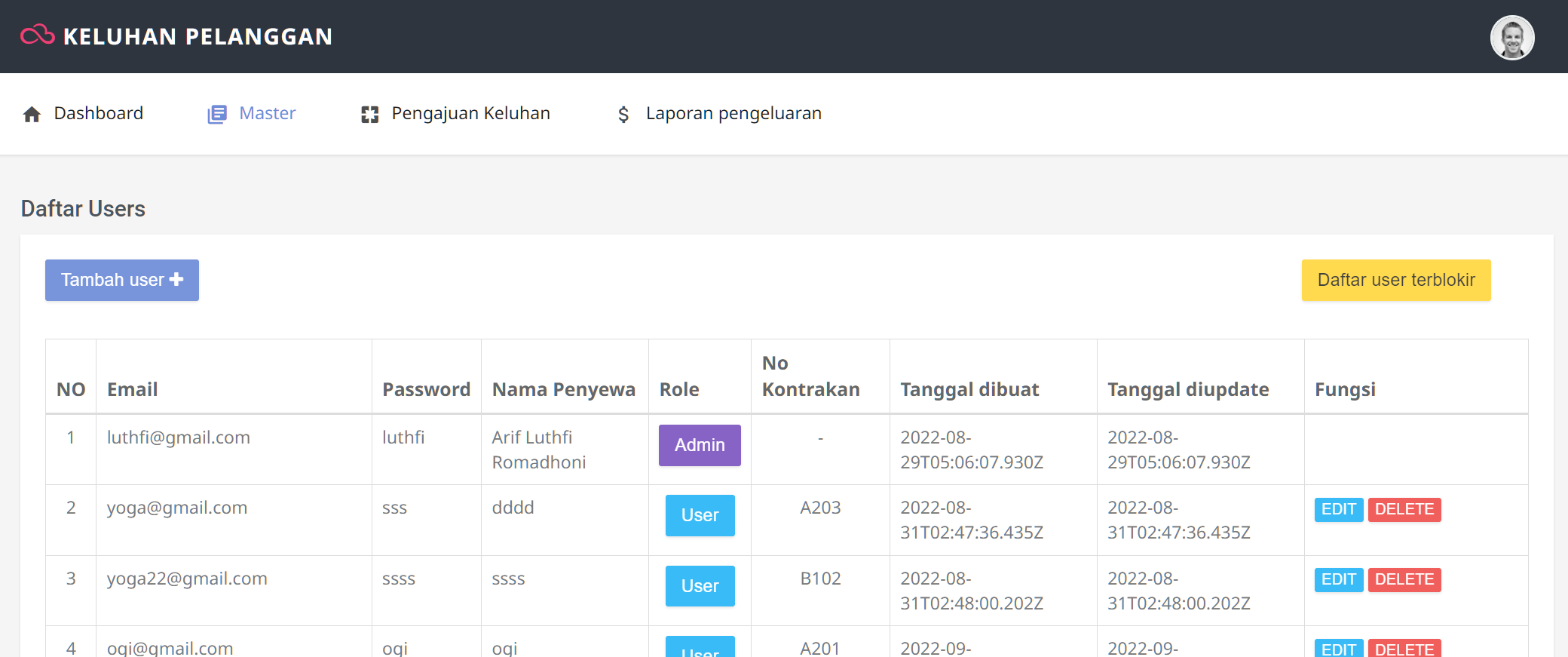This screenshot has width=1568, height=657.
Task: Select name cell dddd
Action: coord(513,508)
